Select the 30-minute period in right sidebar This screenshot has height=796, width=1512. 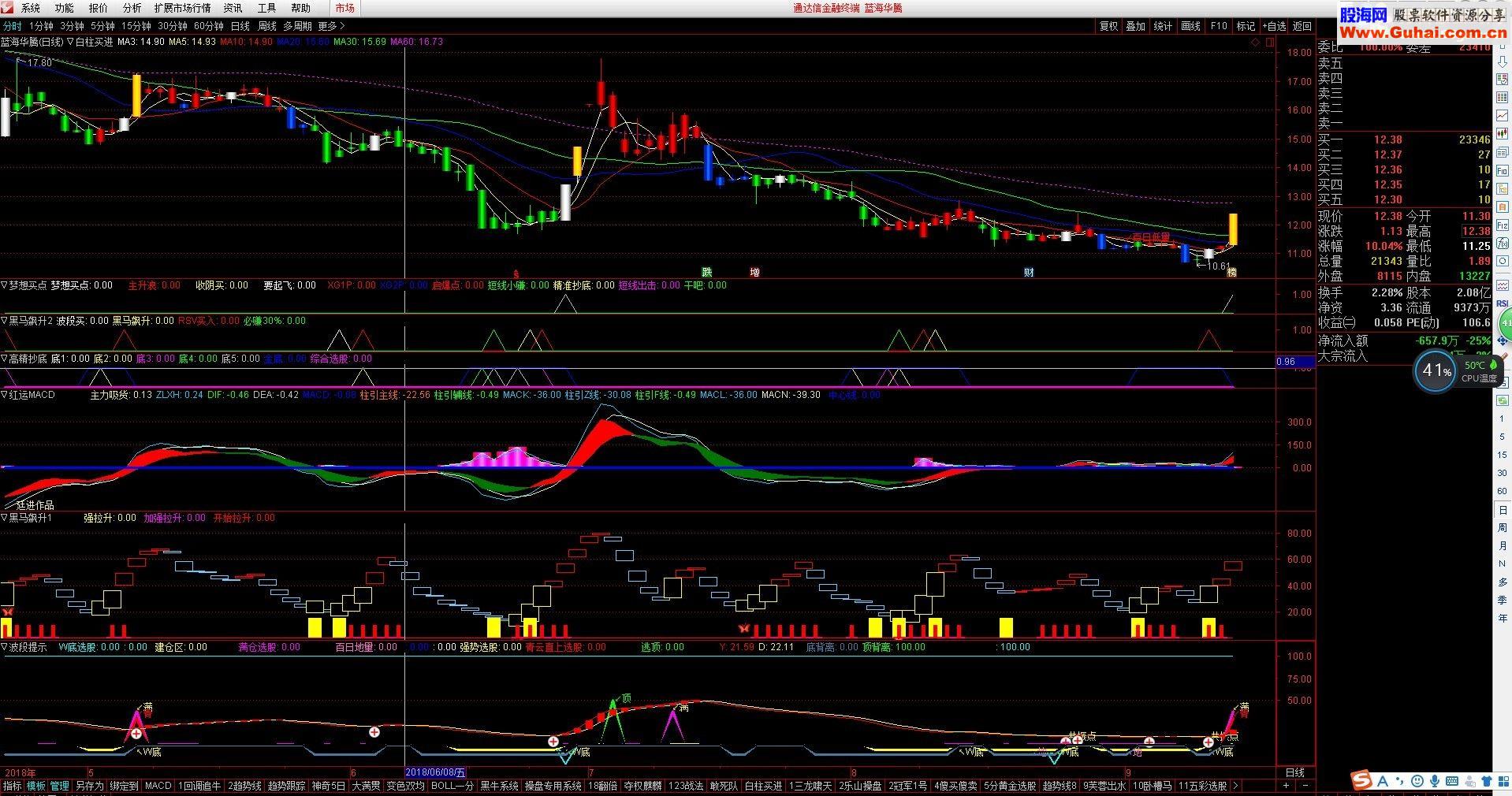point(1503,473)
